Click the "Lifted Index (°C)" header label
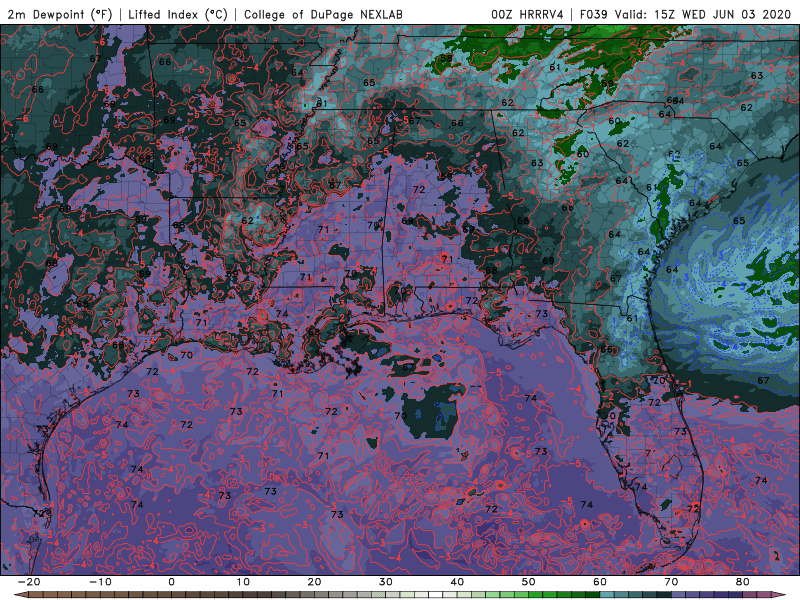Viewport: 800px width, 600px height. 178,14
